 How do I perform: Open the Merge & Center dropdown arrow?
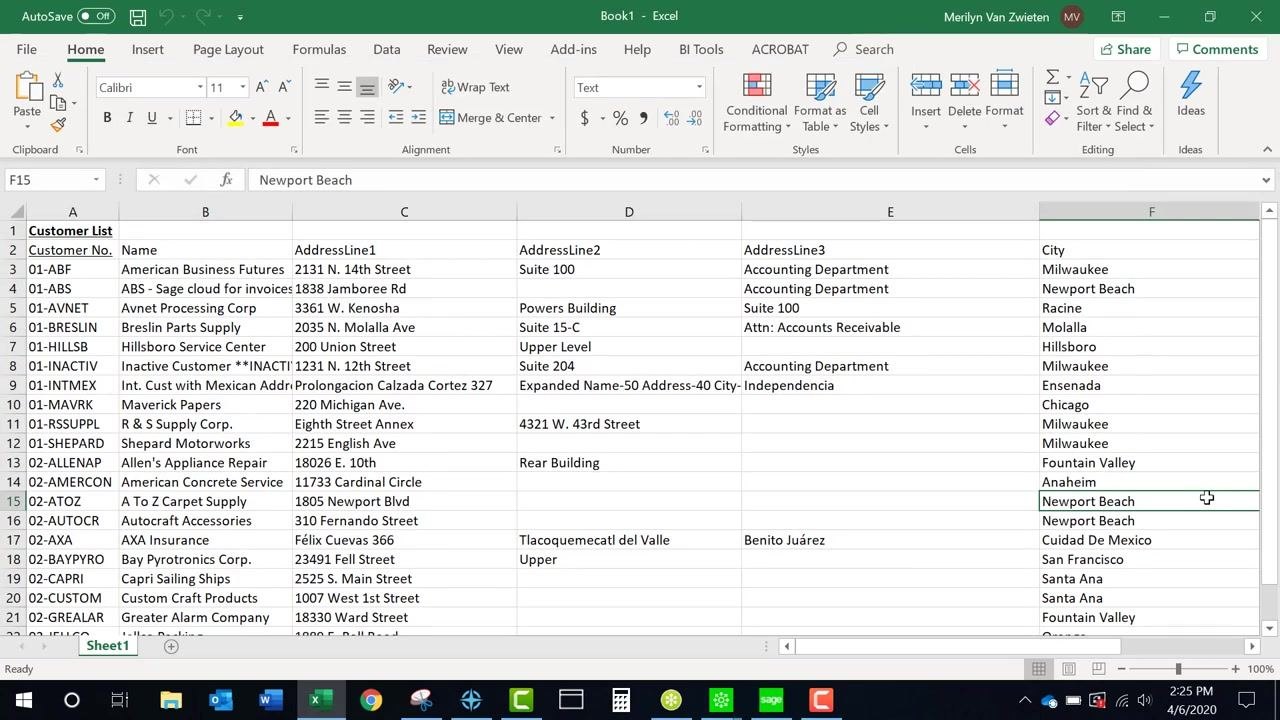552,118
